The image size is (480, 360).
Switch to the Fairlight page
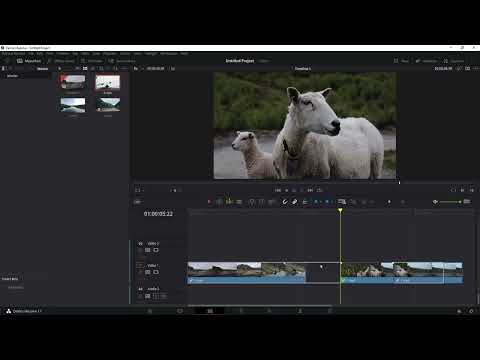300,311
